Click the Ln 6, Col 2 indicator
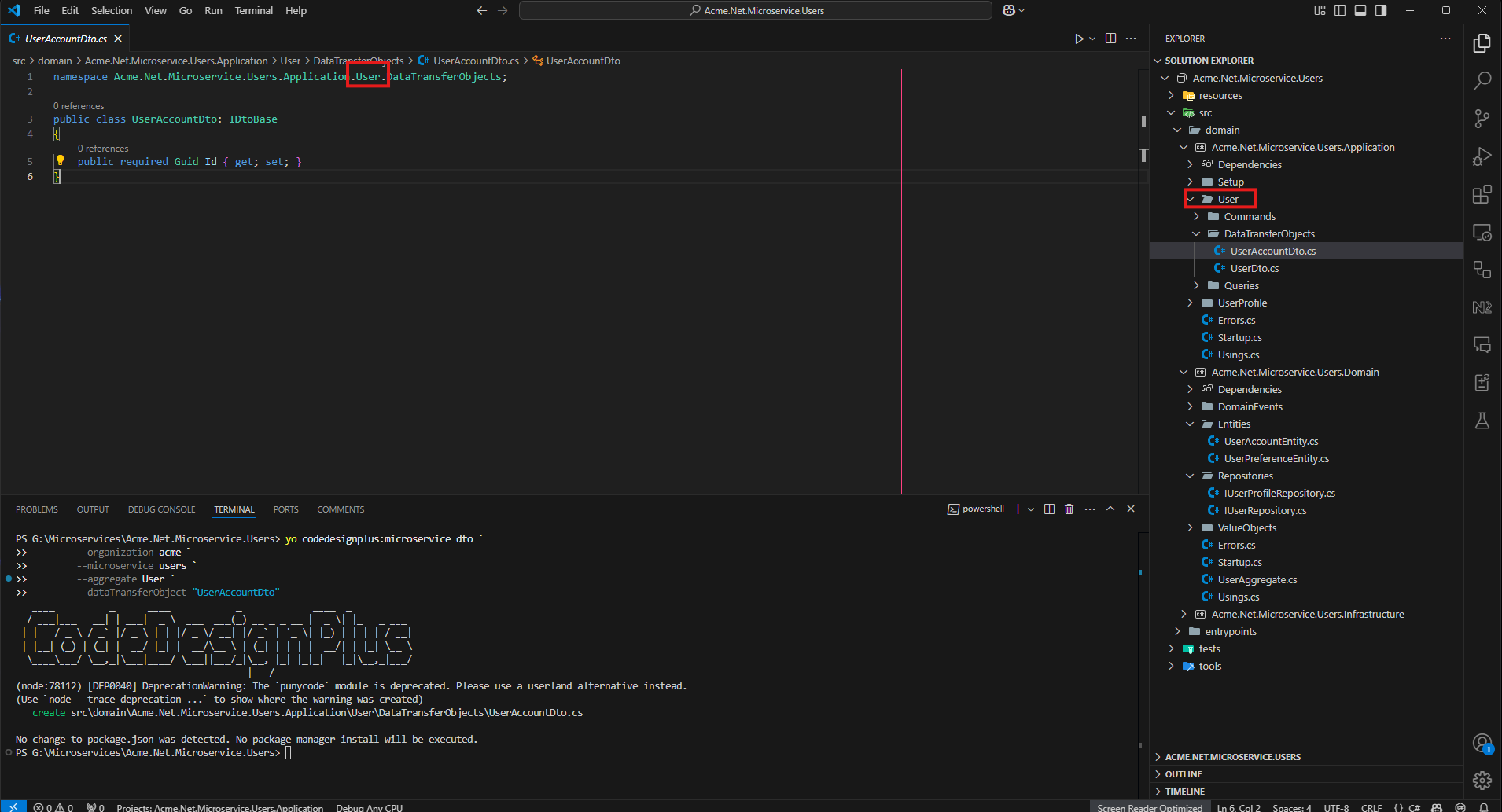 [x=1239, y=807]
